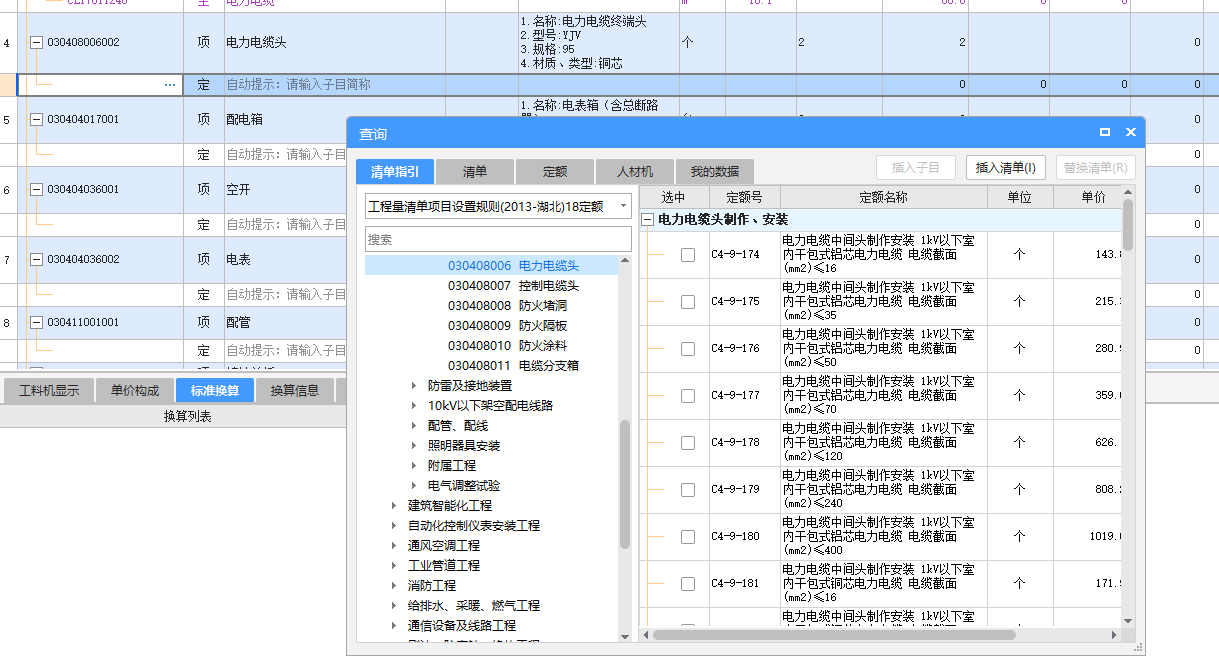The height and width of the screenshot is (667, 1219).
Task: Click the 单价 column header
Action: pos(1088,197)
